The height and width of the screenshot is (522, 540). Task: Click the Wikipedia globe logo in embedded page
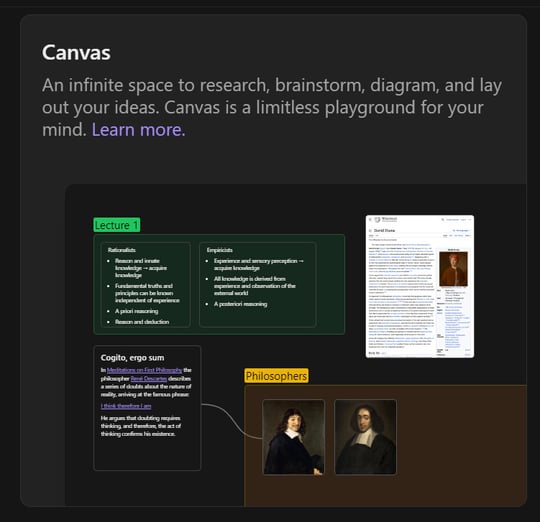pyautogui.click(x=377, y=219)
